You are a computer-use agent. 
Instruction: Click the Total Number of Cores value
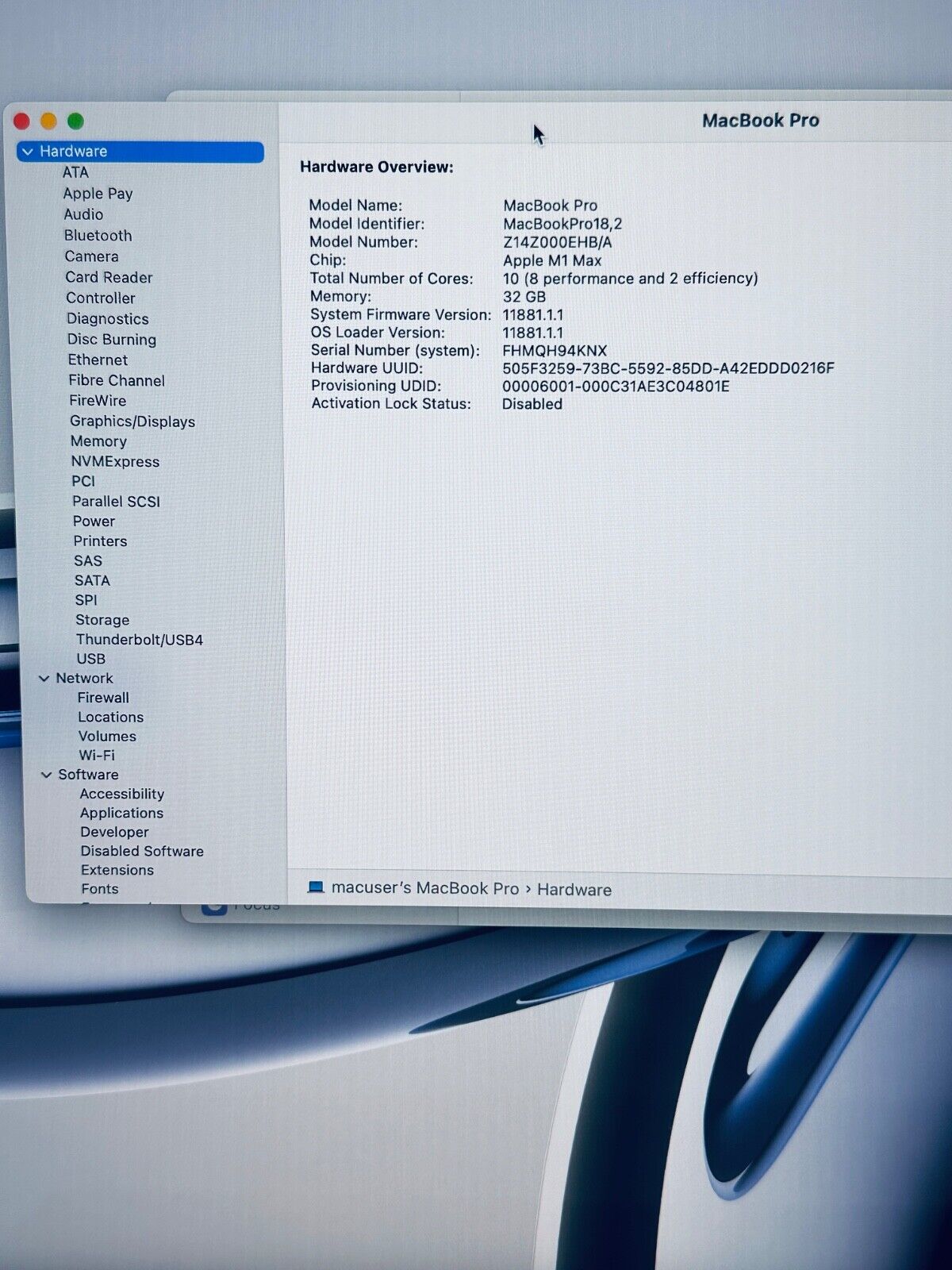pos(631,279)
